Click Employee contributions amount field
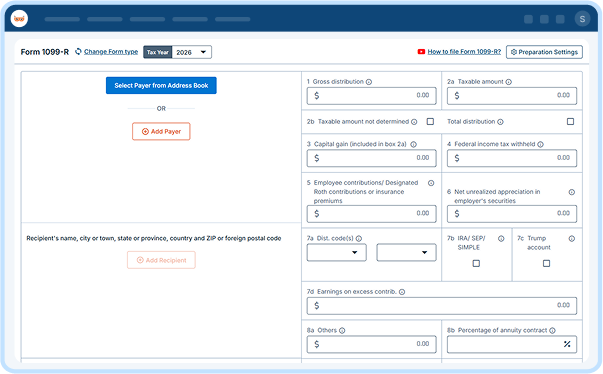603x374 pixels. pyautogui.click(x=371, y=214)
